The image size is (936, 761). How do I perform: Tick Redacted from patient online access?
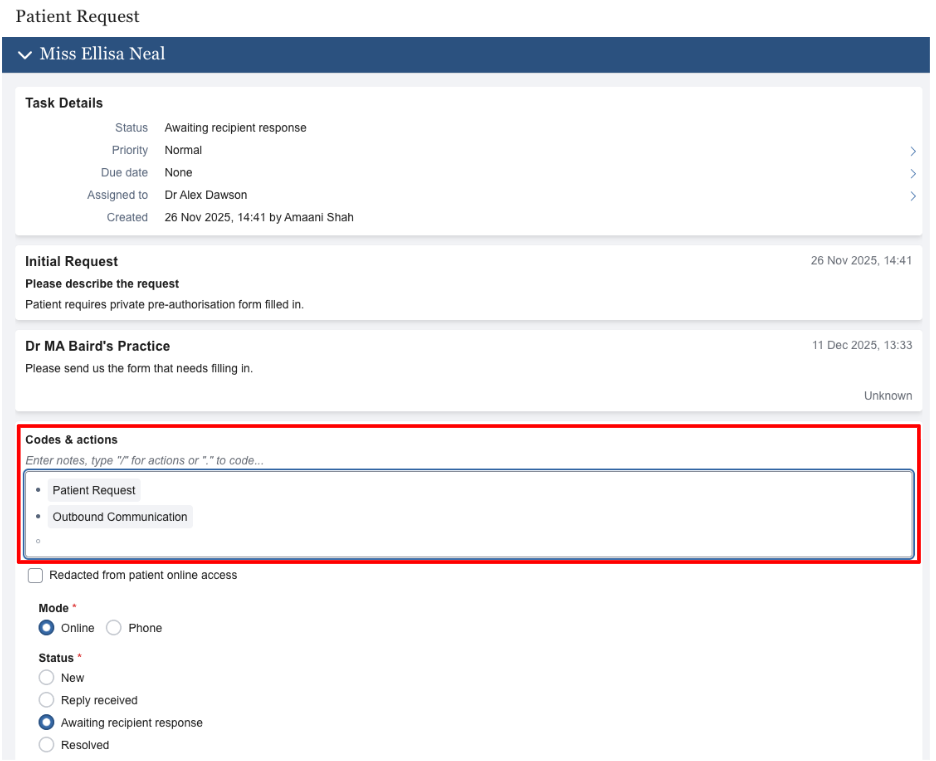click(36, 576)
